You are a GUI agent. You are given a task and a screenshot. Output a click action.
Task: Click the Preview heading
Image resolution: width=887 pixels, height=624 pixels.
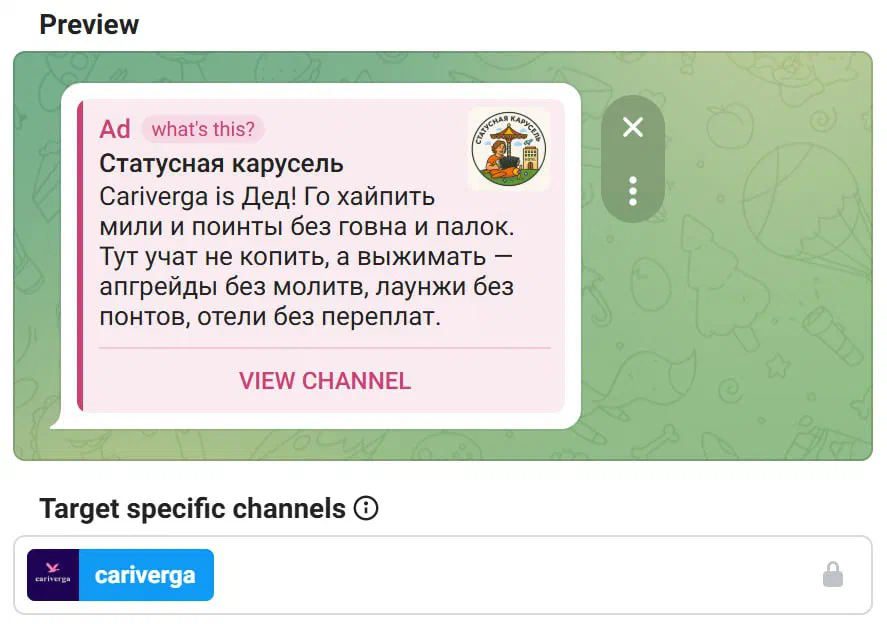click(x=89, y=24)
